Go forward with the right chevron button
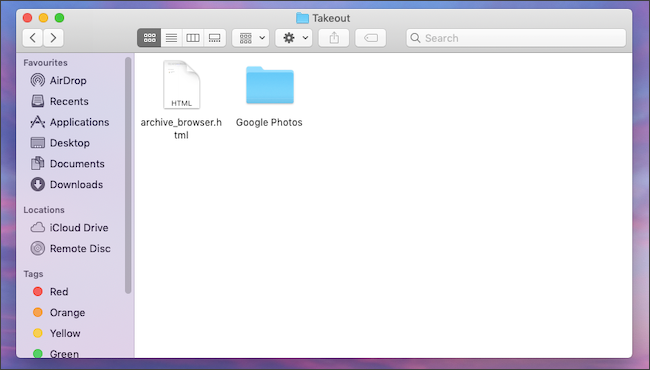This screenshot has width=650, height=370. click(53, 38)
